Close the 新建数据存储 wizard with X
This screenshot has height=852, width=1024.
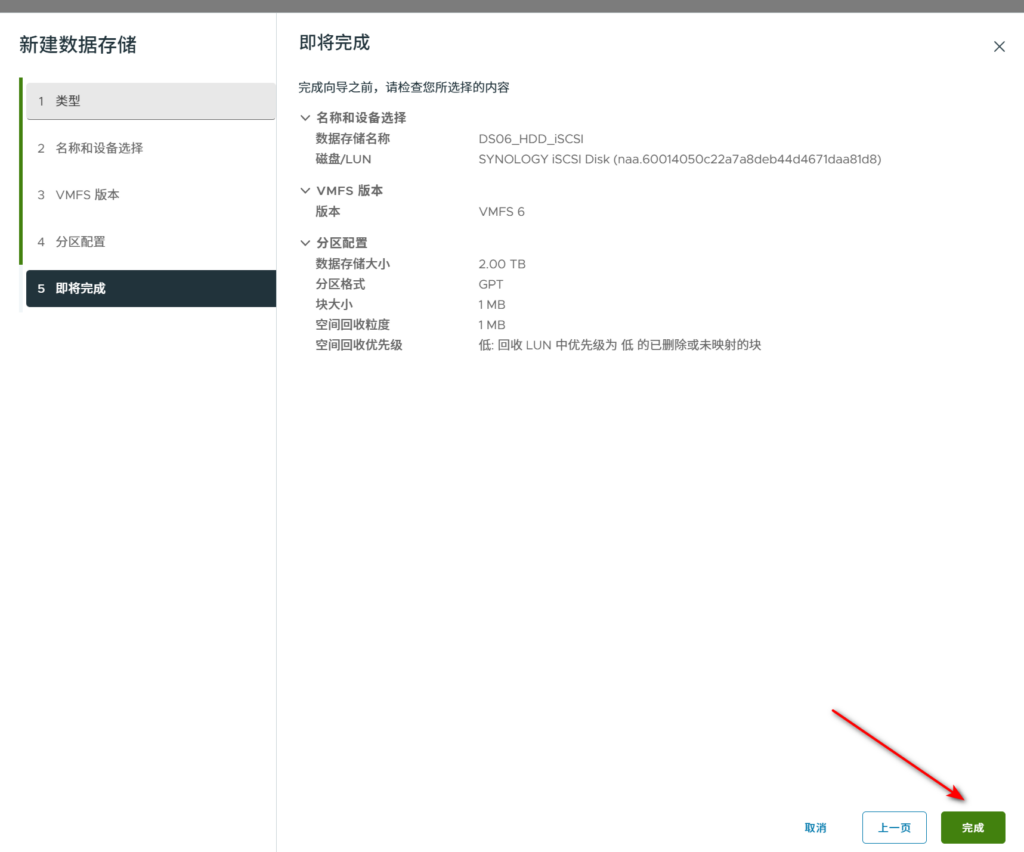coord(998,46)
